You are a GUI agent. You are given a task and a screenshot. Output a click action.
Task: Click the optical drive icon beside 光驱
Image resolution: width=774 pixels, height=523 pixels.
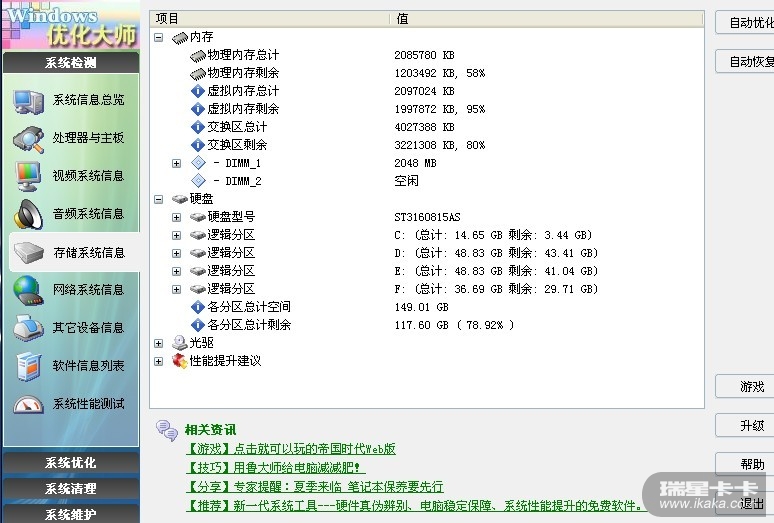coord(180,343)
